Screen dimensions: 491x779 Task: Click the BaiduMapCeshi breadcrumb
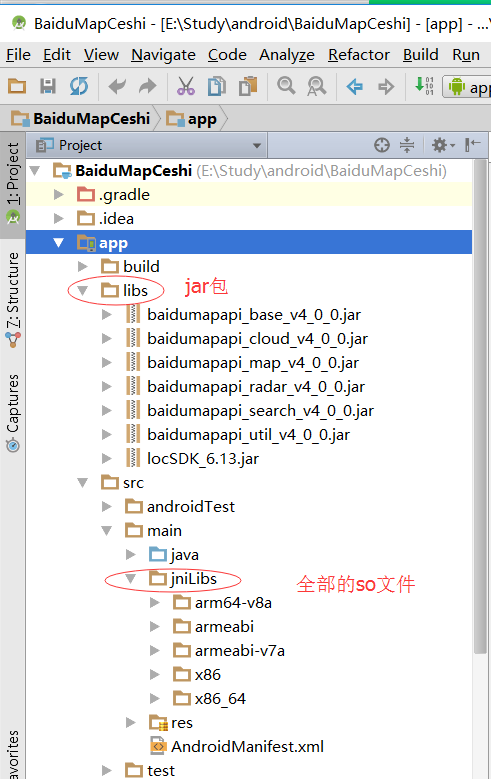(x=82, y=119)
